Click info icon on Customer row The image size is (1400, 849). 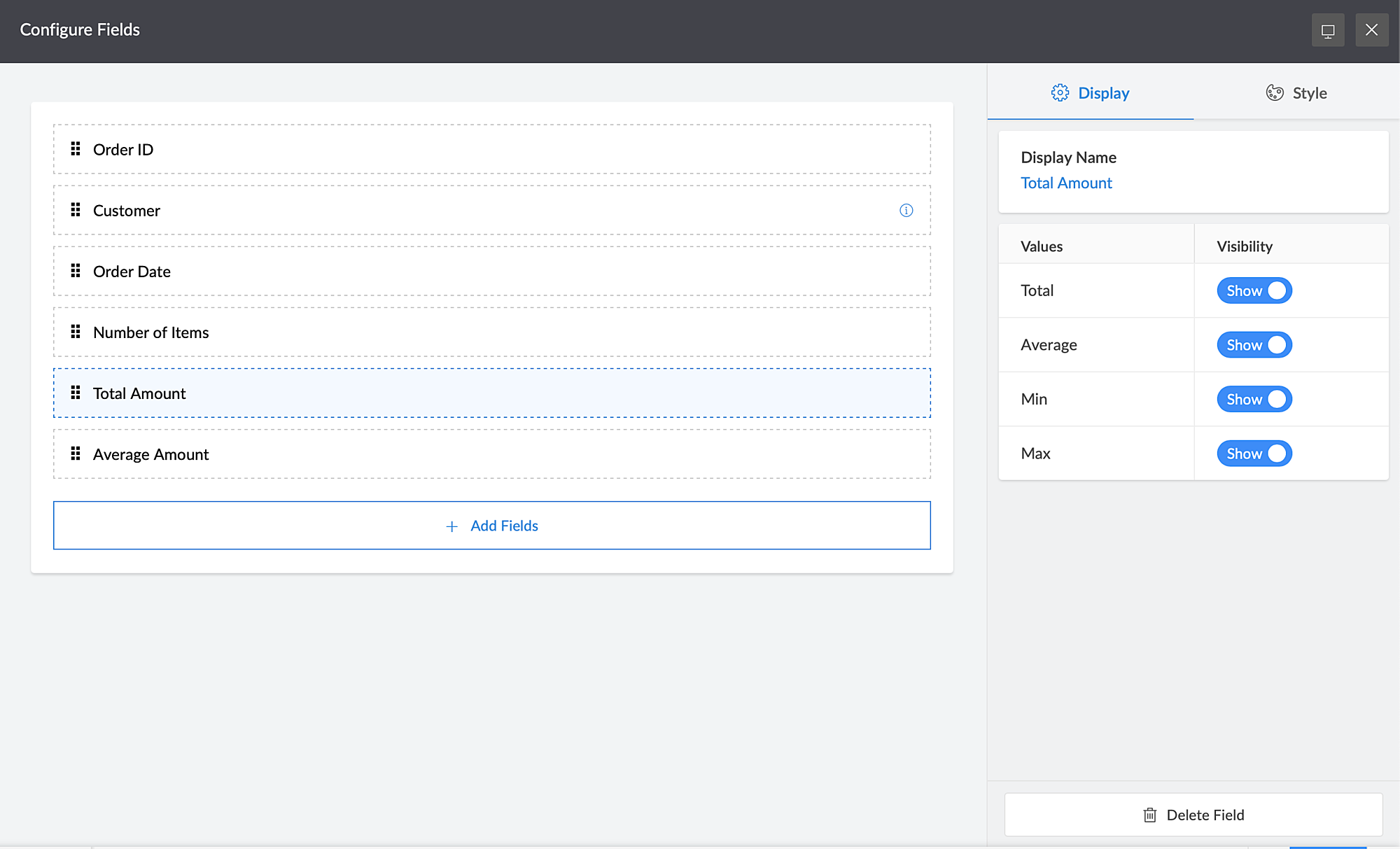coord(906,210)
